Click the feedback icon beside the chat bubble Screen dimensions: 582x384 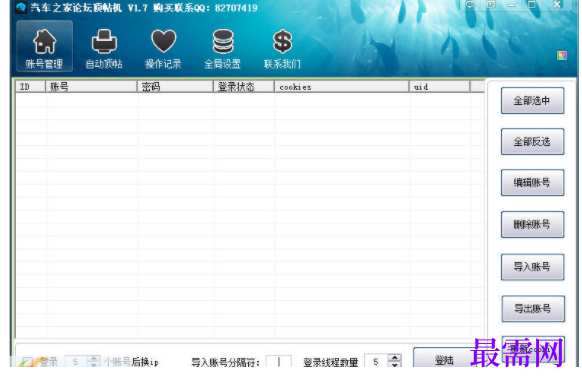[491, 5]
